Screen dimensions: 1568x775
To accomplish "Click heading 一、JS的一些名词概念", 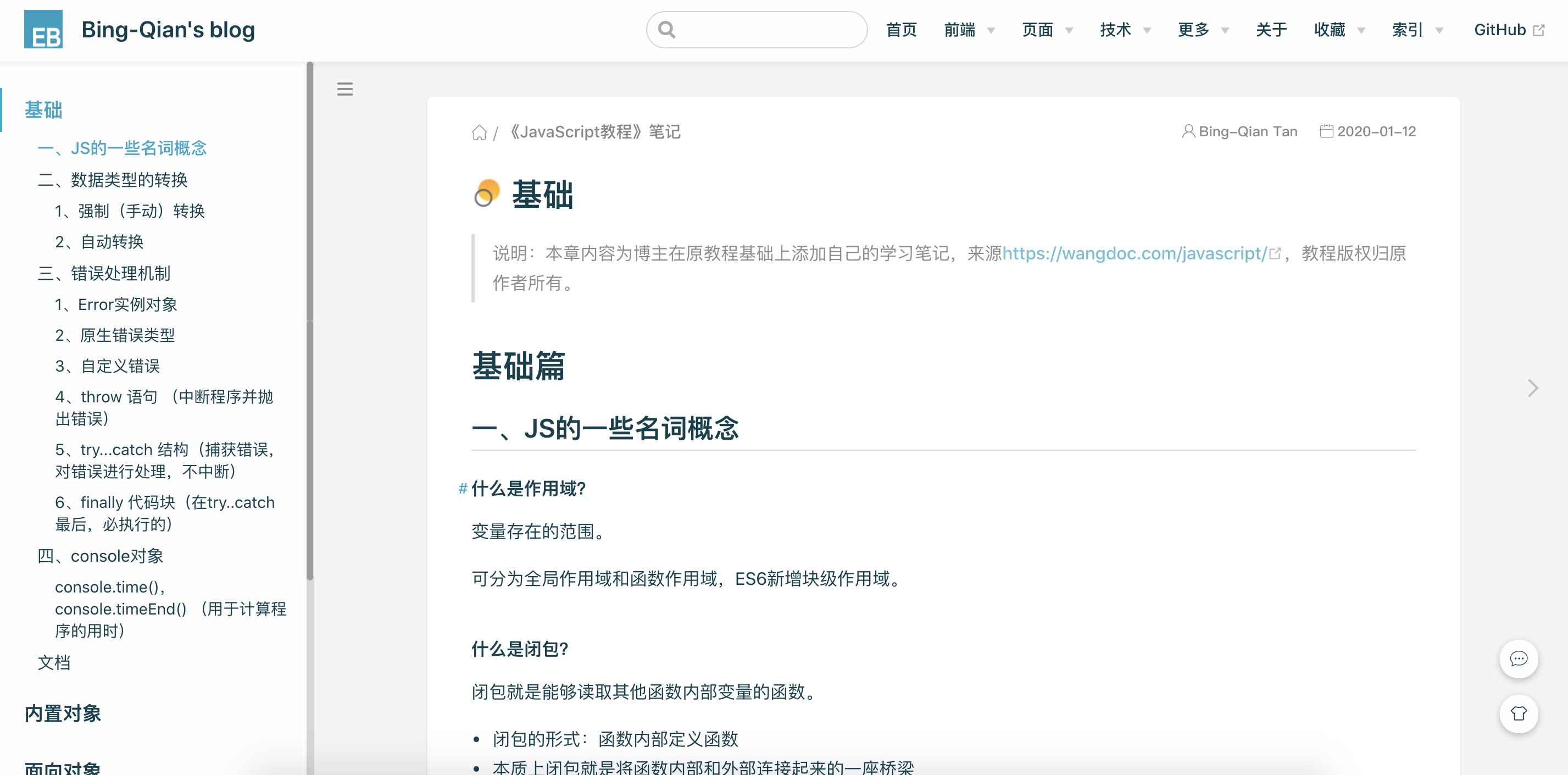I will click(x=605, y=428).
